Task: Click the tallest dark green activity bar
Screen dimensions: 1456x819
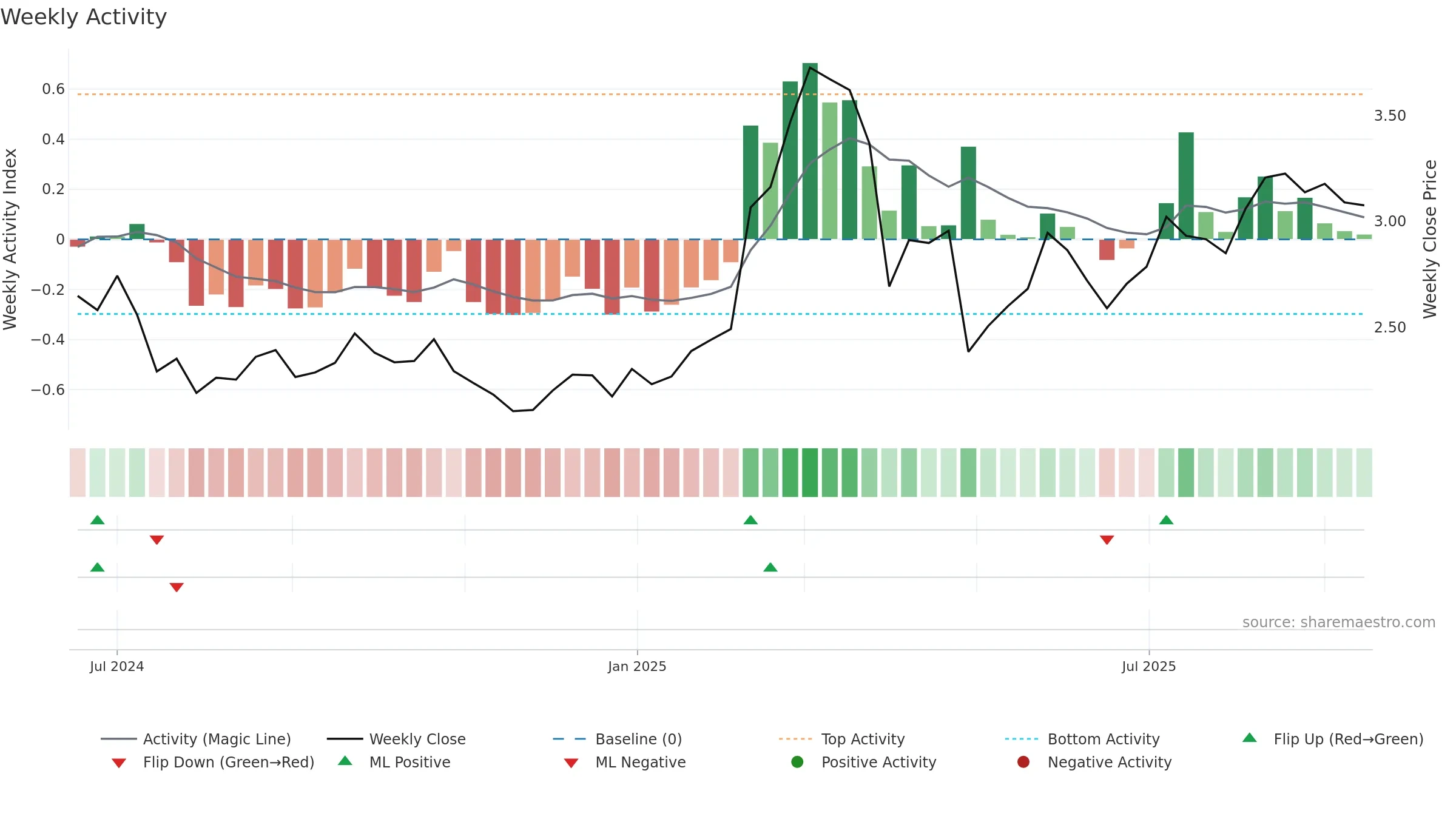Action: (810, 151)
